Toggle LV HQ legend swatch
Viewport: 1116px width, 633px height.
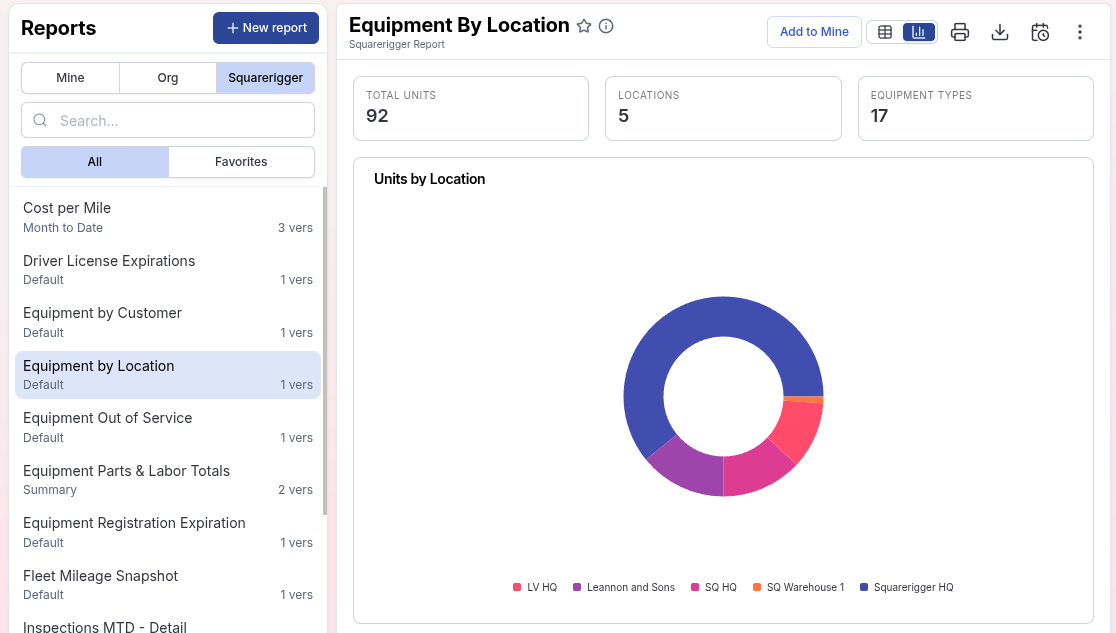(x=517, y=587)
